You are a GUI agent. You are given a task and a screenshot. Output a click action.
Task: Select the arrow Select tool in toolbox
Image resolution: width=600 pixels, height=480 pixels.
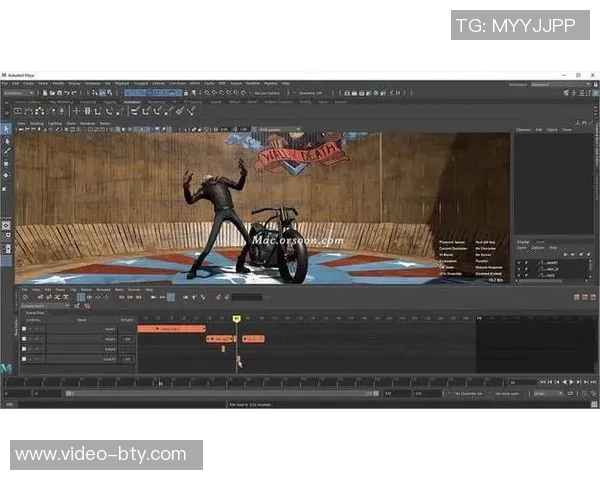click(x=6, y=129)
